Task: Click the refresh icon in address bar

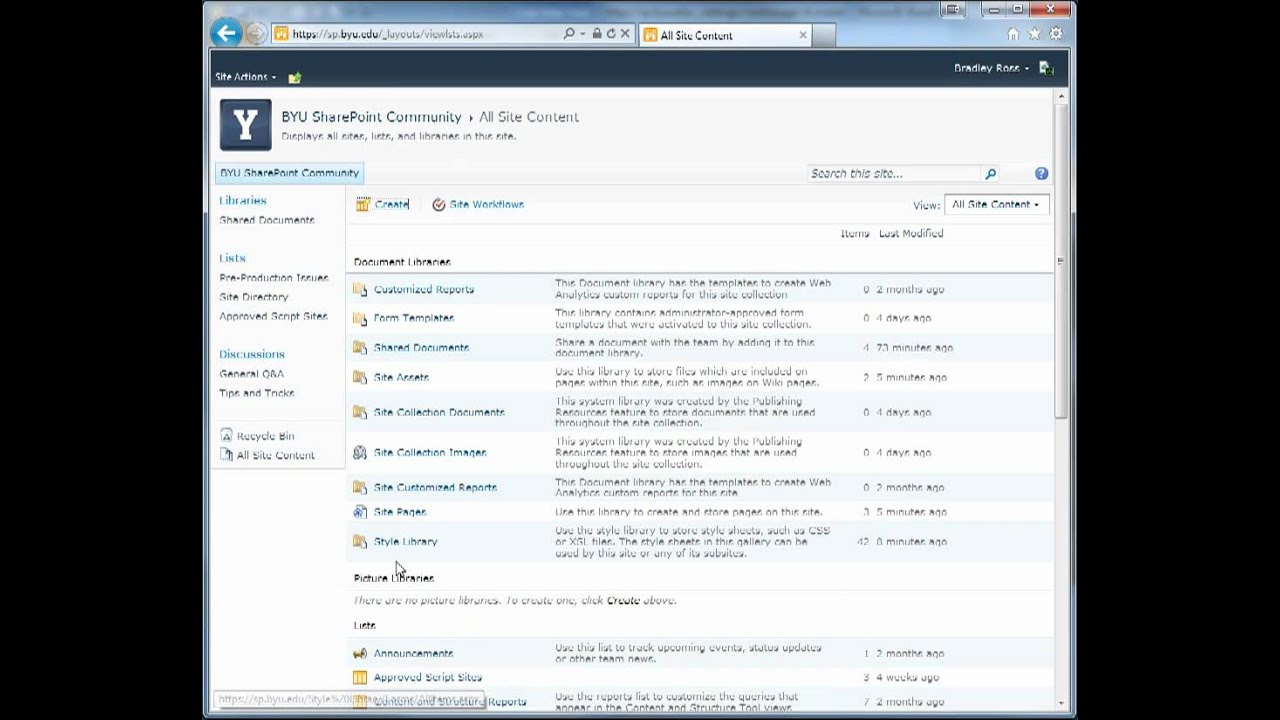Action: (x=611, y=34)
